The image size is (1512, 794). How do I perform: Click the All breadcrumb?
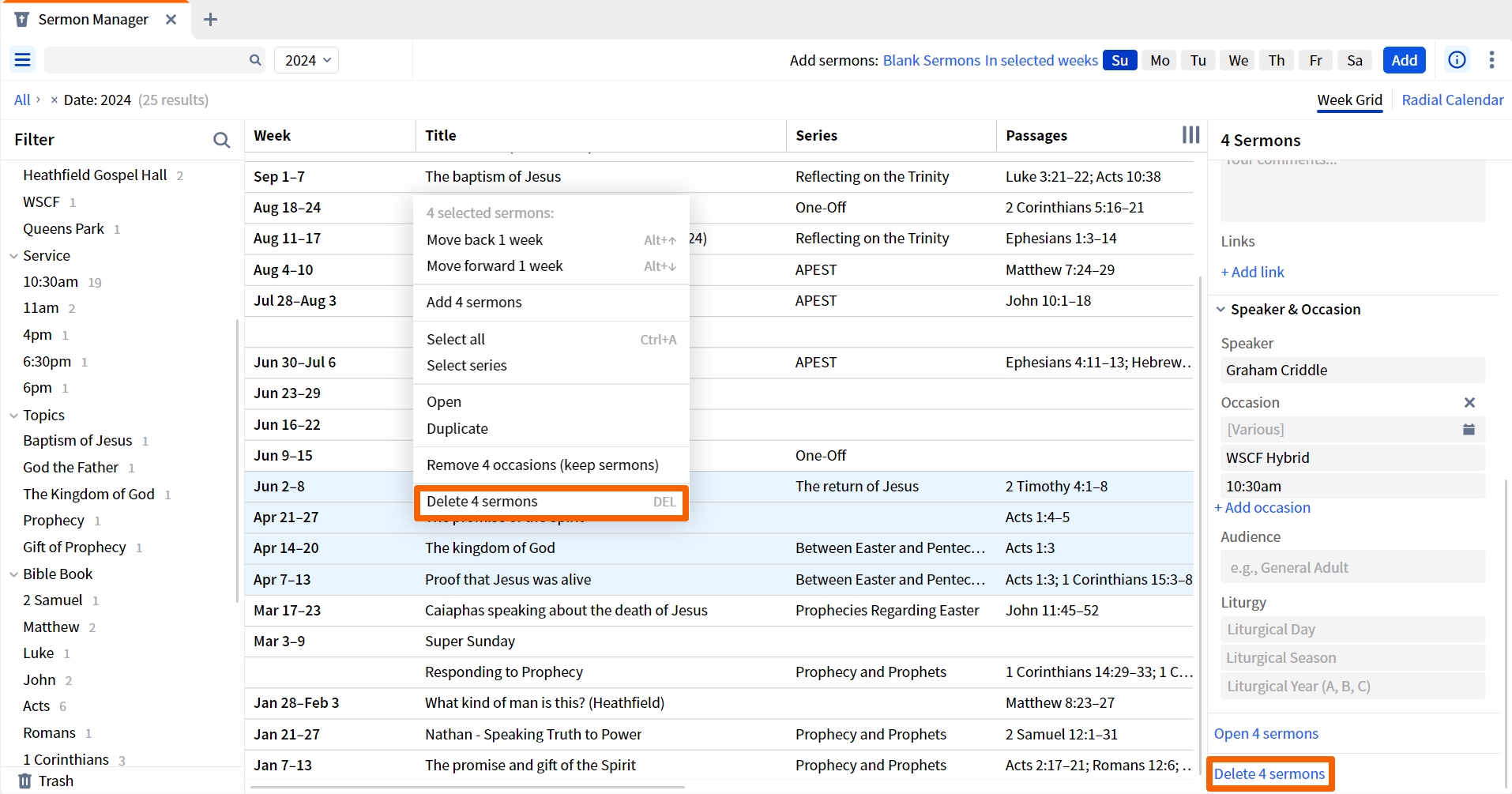click(x=22, y=100)
